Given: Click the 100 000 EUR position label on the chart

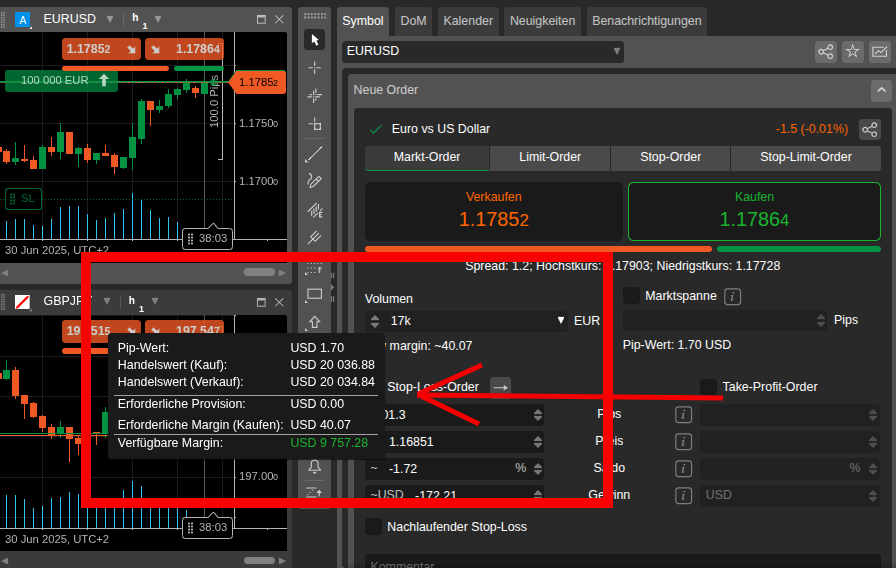Looking at the screenshot, I should [61, 81].
